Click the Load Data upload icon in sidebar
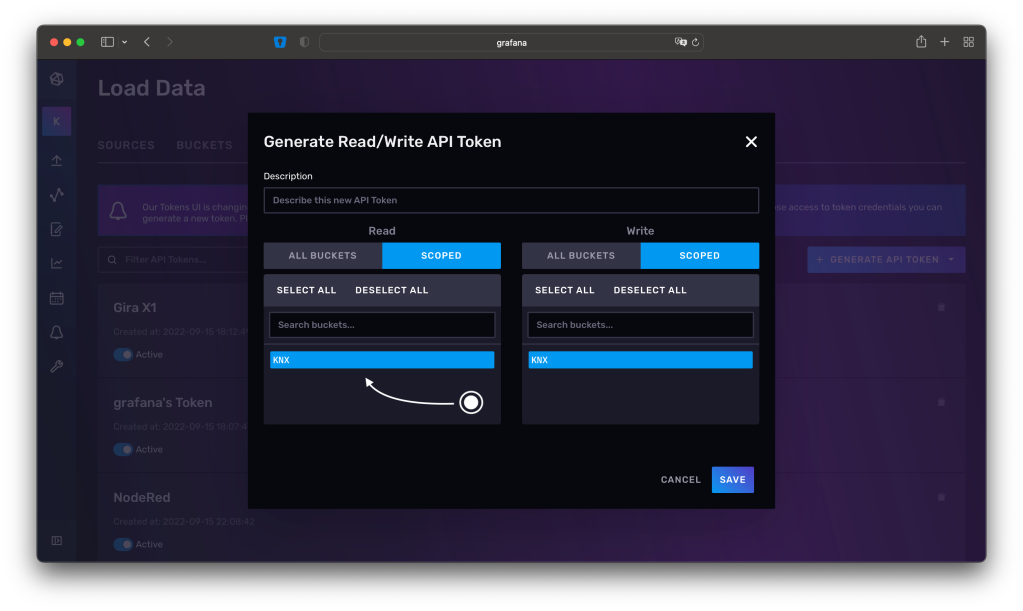The image size is (1023, 611). 57,161
